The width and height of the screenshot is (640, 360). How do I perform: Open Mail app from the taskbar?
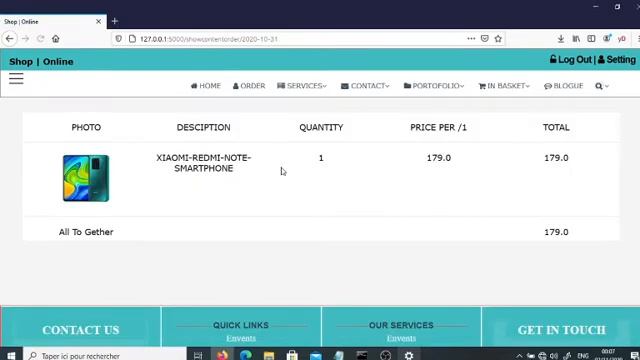tap(316, 355)
